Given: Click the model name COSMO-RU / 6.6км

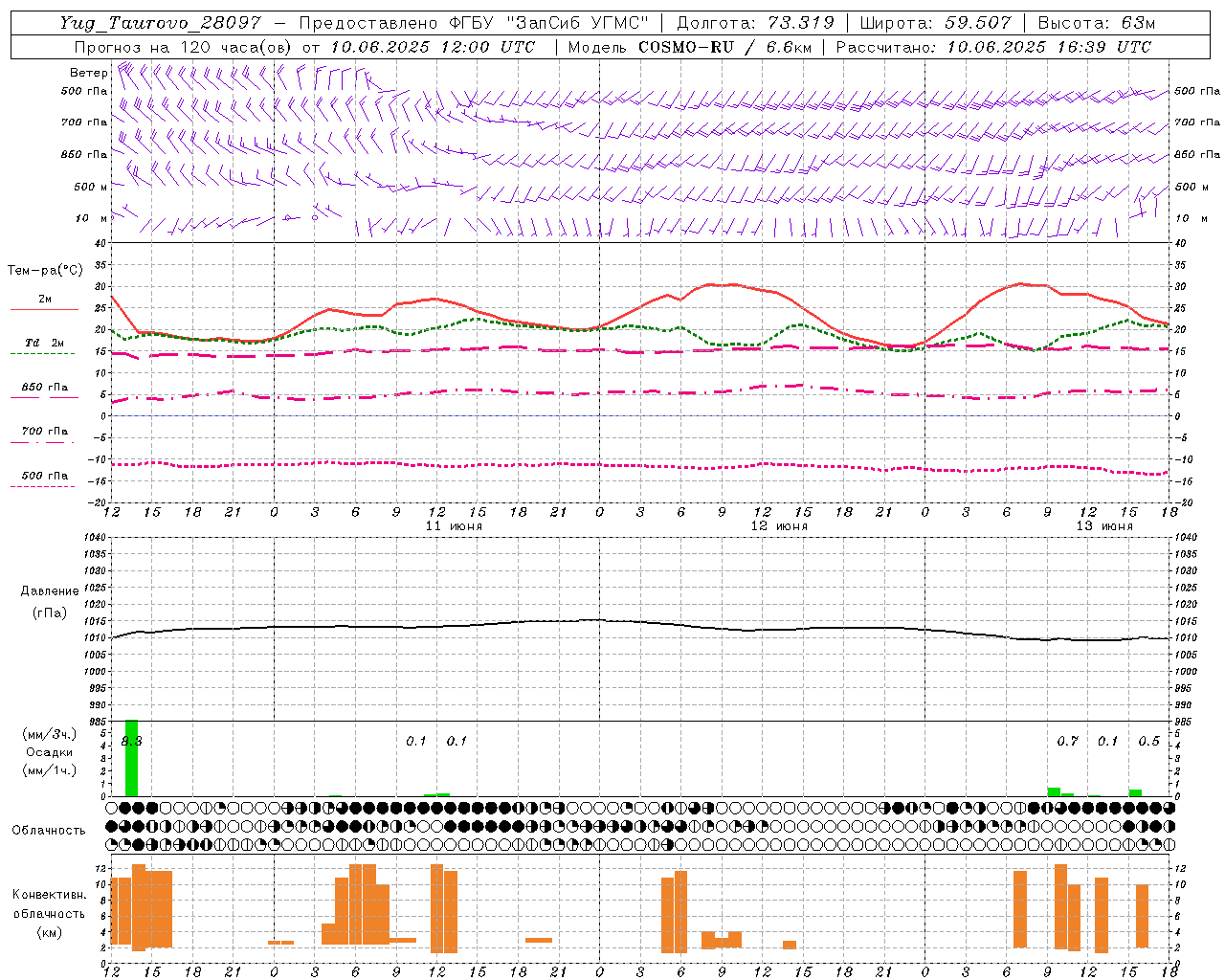Looking at the screenshot, I should (x=724, y=47).
